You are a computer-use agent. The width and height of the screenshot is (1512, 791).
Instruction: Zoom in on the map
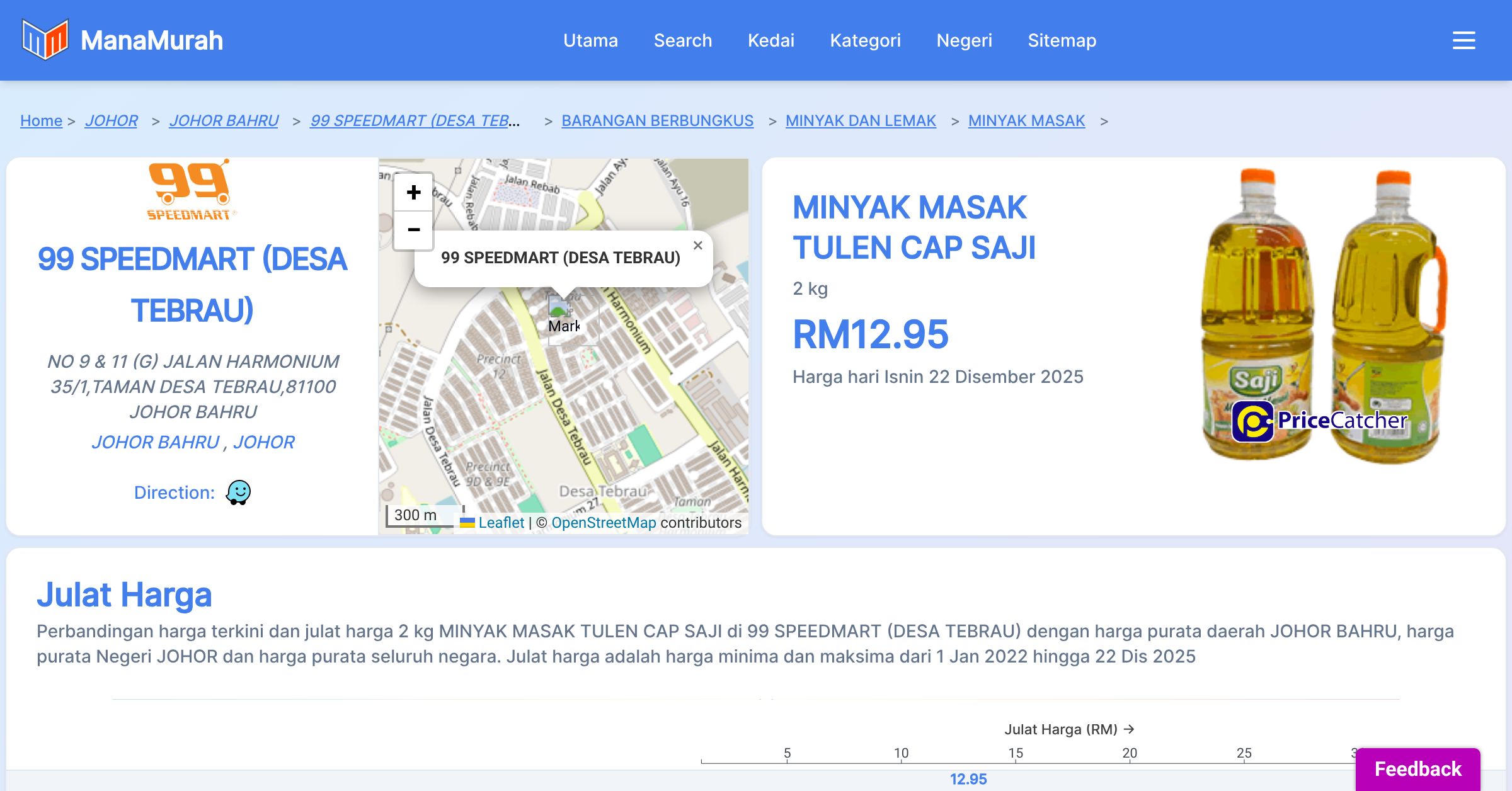click(x=413, y=192)
